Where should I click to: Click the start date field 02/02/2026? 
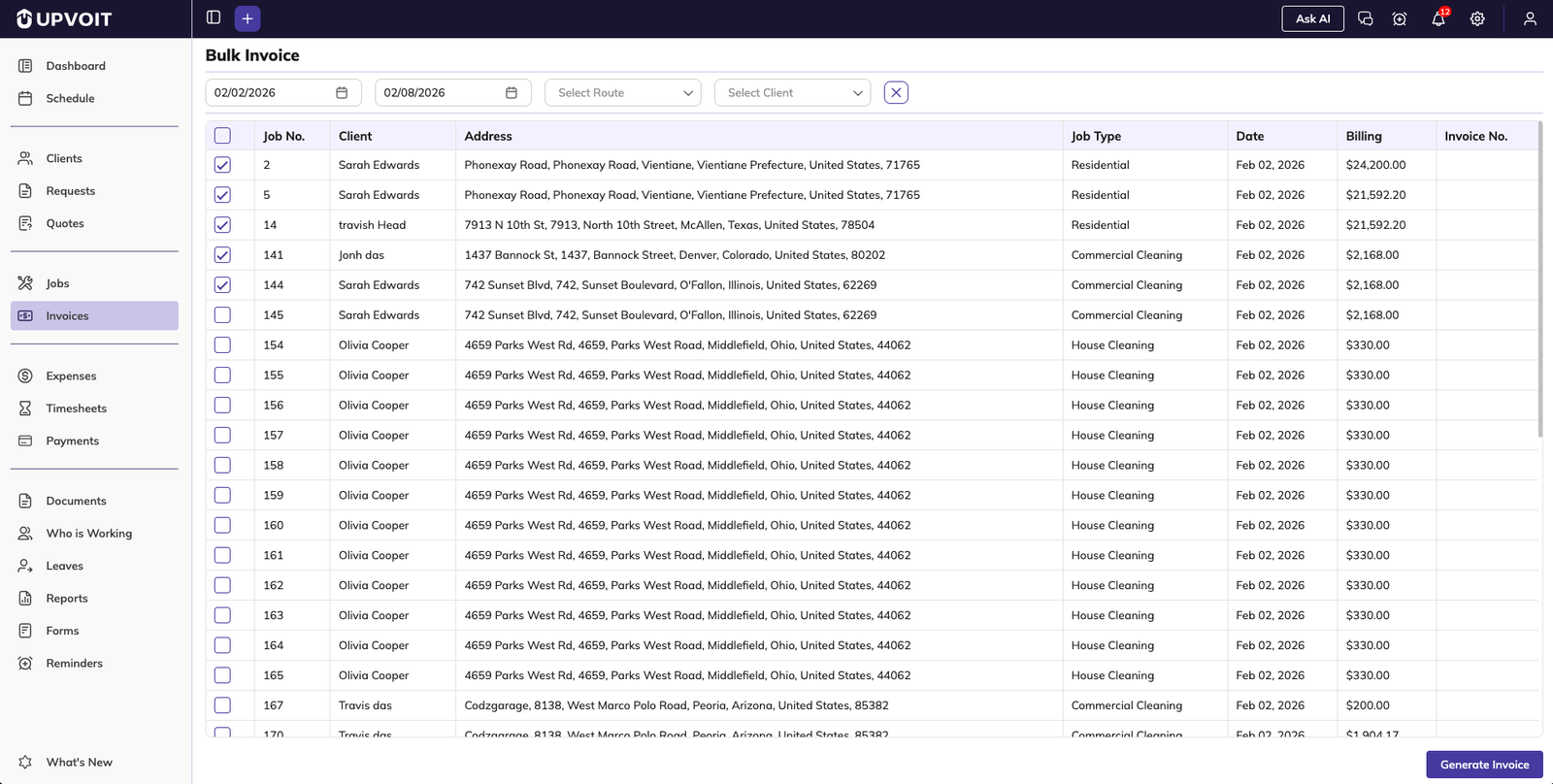(283, 92)
